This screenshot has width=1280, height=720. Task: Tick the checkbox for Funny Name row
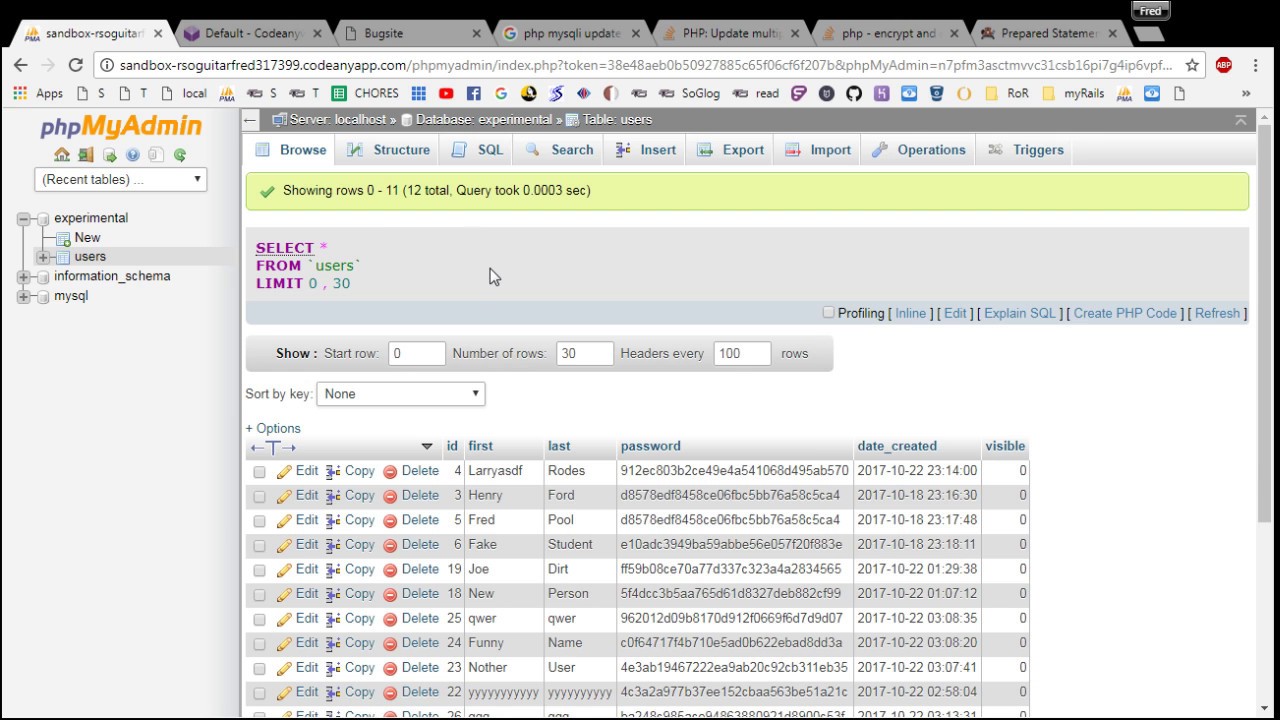260,644
